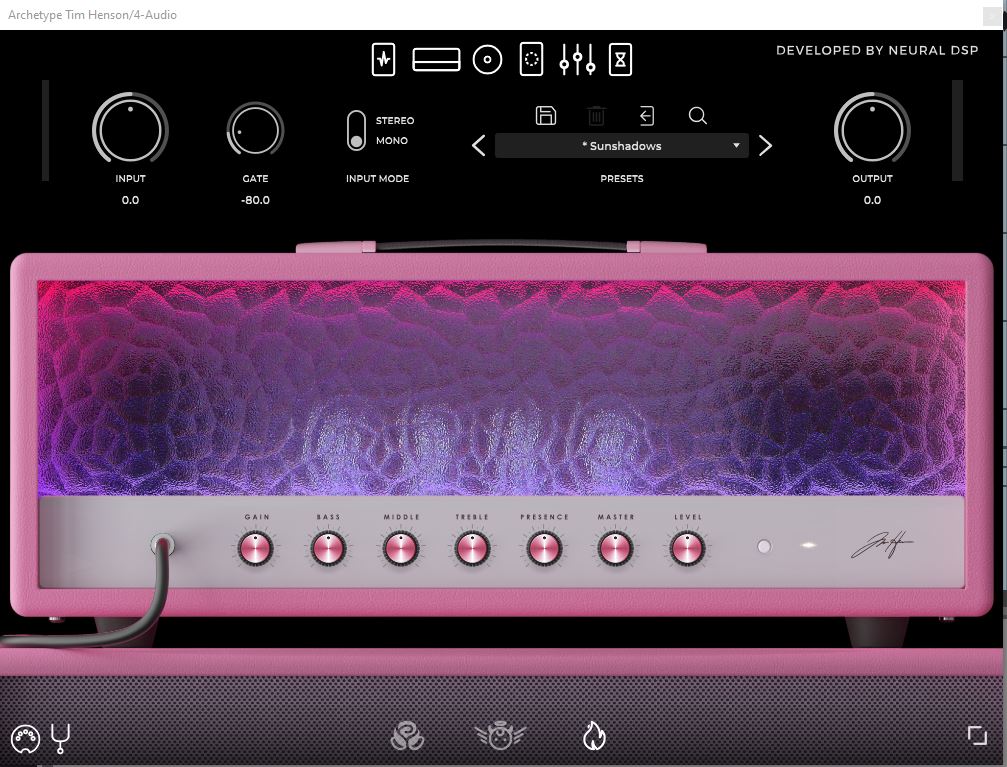The height and width of the screenshot is (767, 1007).
Task: Open the post-effects pedal section icon
Action: coord(531,60)
